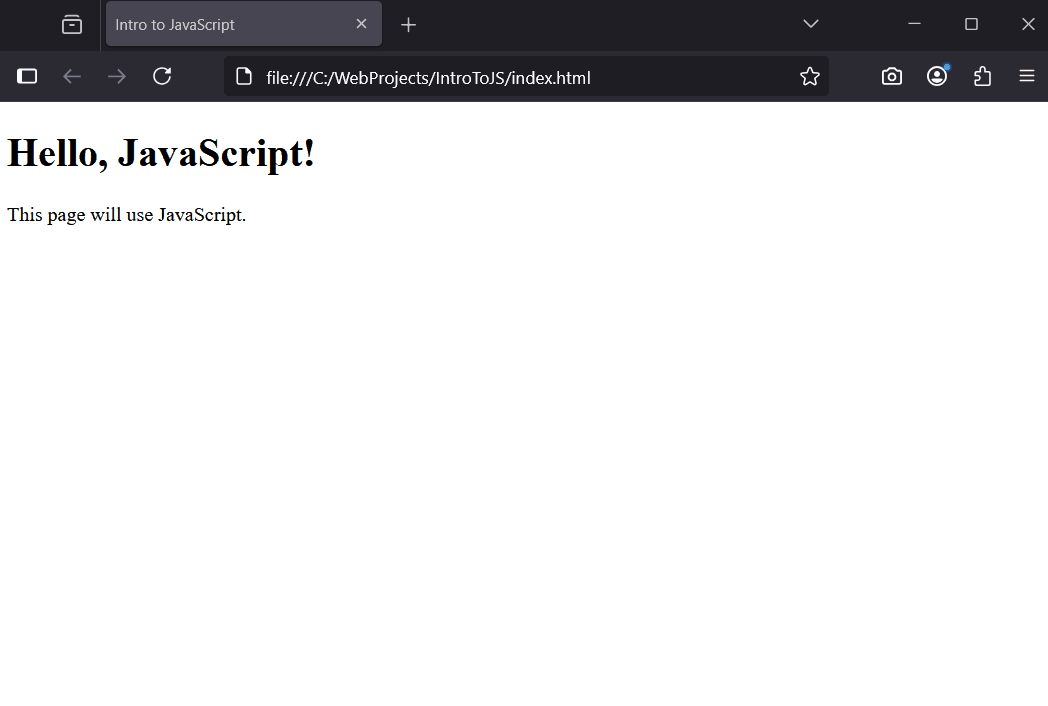
Task: Take a screenshot with the camera icon
Action: pyautogui.click(x=891, y=77)
